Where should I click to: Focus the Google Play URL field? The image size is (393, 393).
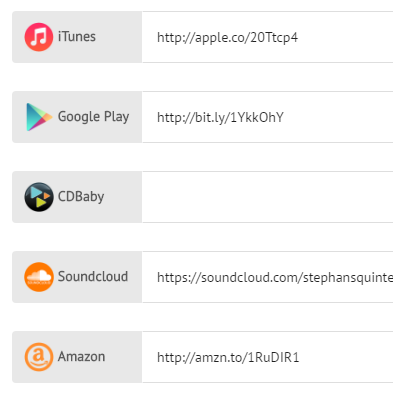(267, 117)
